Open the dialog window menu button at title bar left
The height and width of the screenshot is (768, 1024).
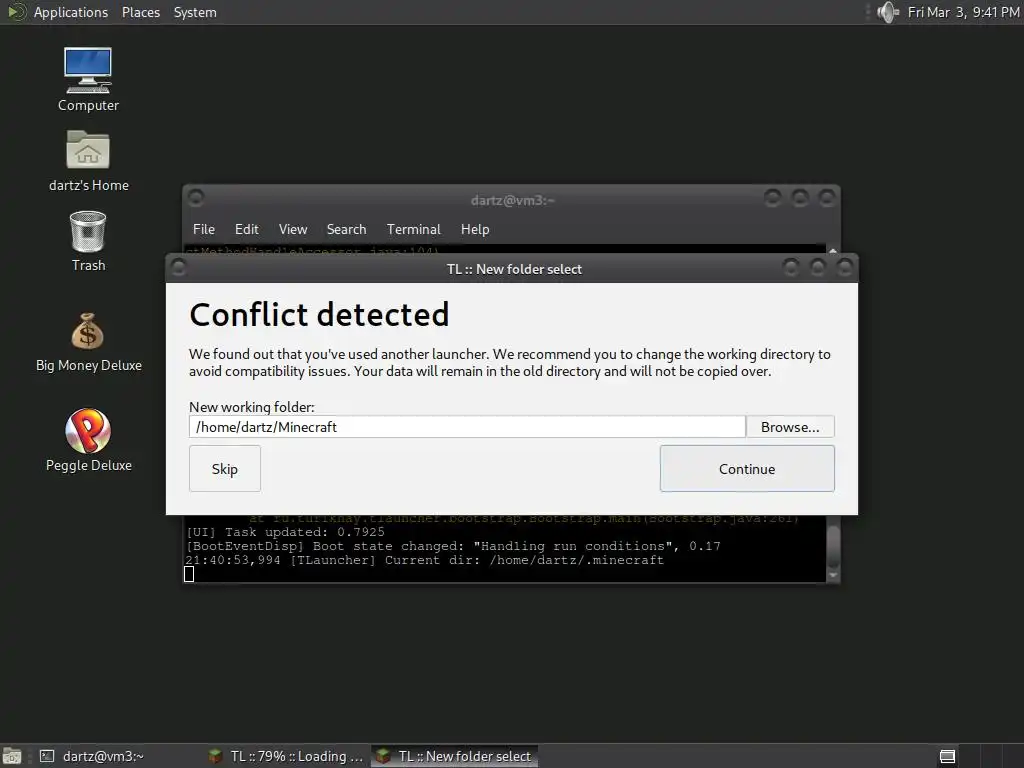179,267
